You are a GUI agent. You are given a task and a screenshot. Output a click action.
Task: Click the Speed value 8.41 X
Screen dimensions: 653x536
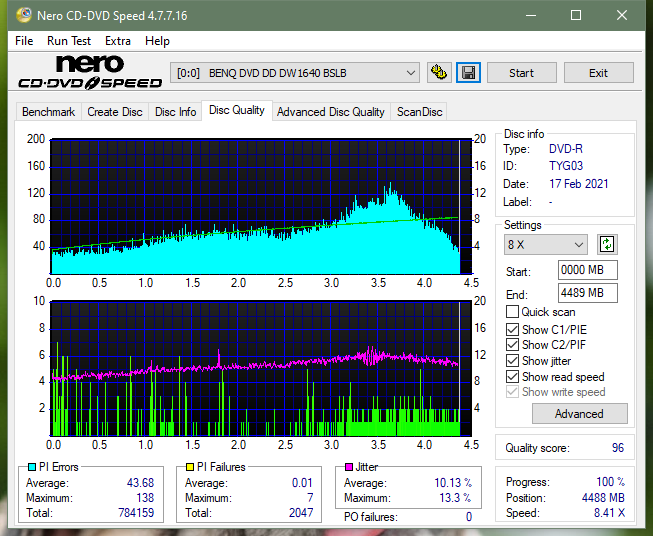tap(609, 513)
